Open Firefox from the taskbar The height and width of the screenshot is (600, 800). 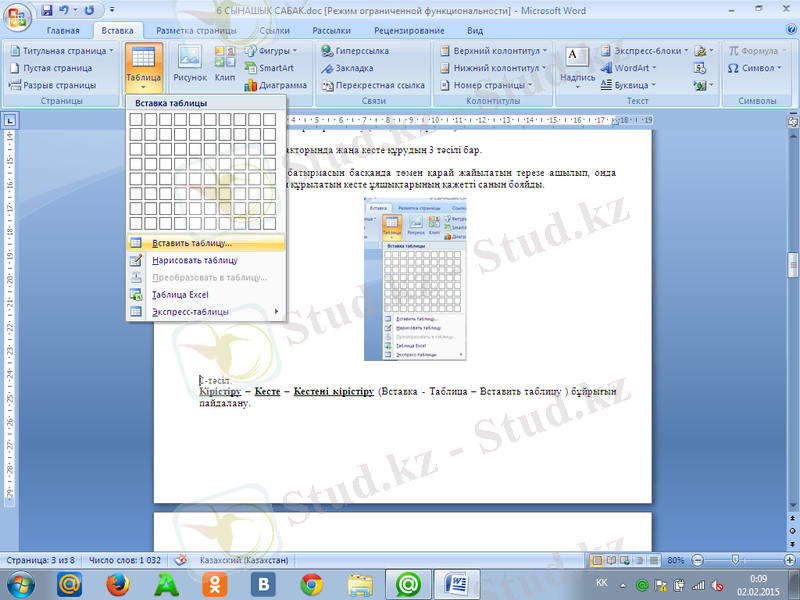118,583
